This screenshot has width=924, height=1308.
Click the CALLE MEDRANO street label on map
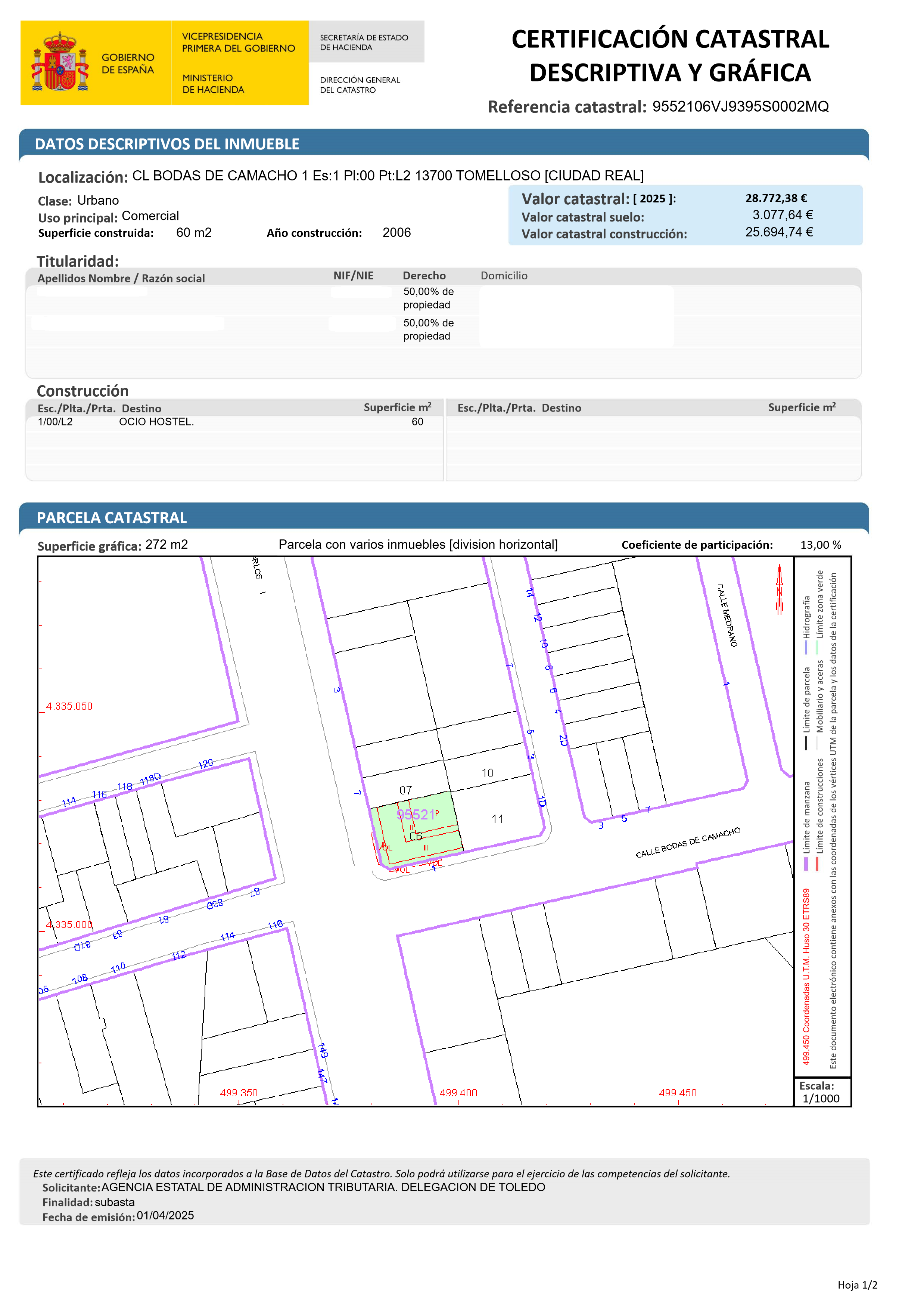(727, 615)
